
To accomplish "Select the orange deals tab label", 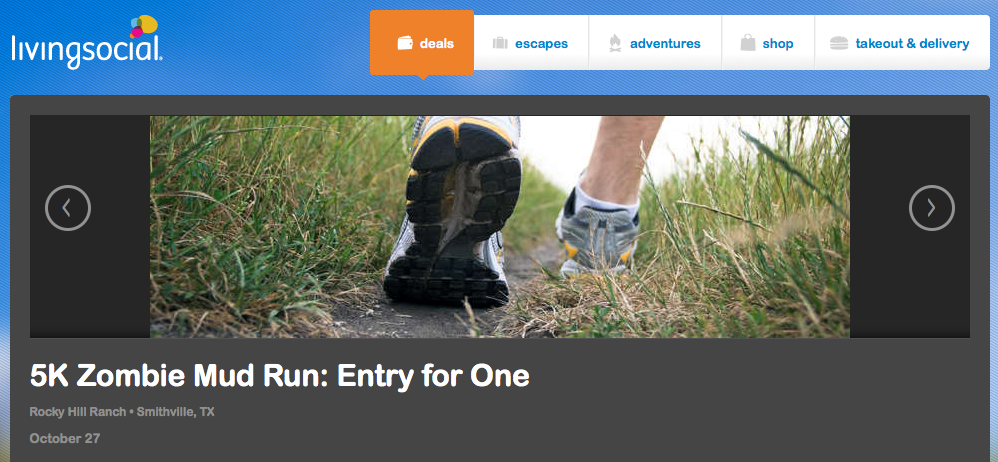I will click(x=437, y=44).
